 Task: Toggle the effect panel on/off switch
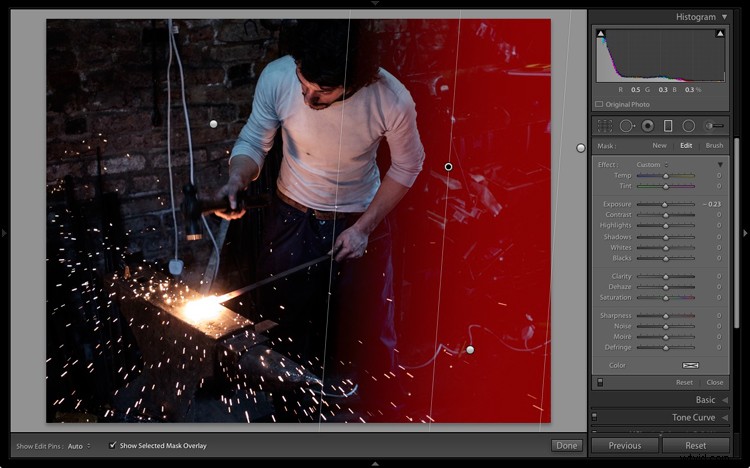point(600,382)
